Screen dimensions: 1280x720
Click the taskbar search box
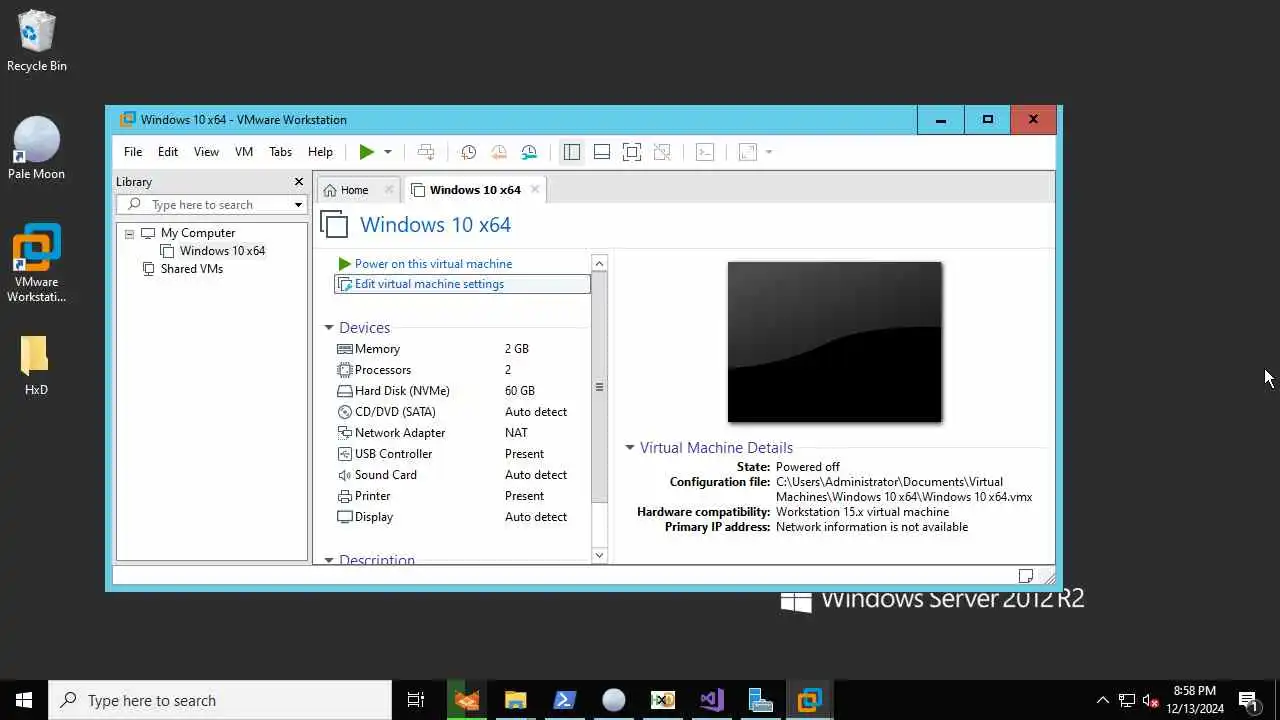(220, 700)
